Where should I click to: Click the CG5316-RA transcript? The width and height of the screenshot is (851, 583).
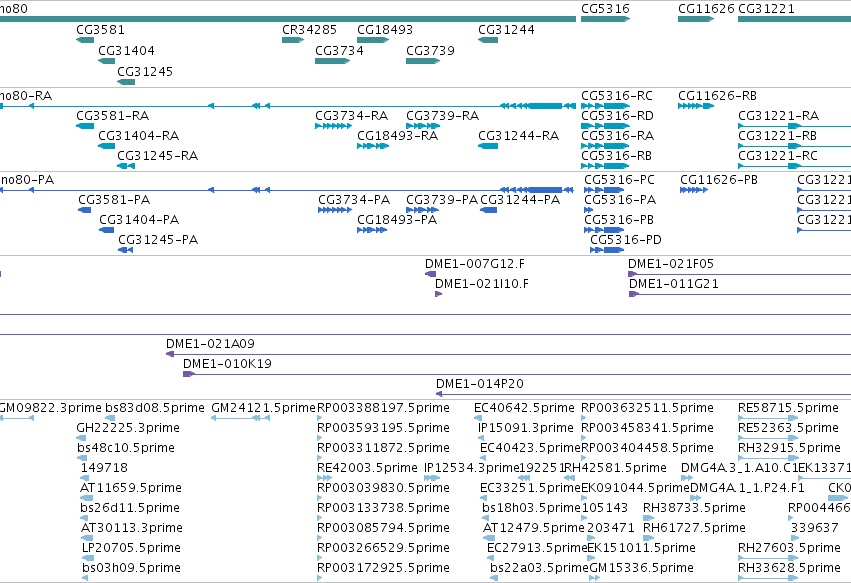click(x=605, y=146)
